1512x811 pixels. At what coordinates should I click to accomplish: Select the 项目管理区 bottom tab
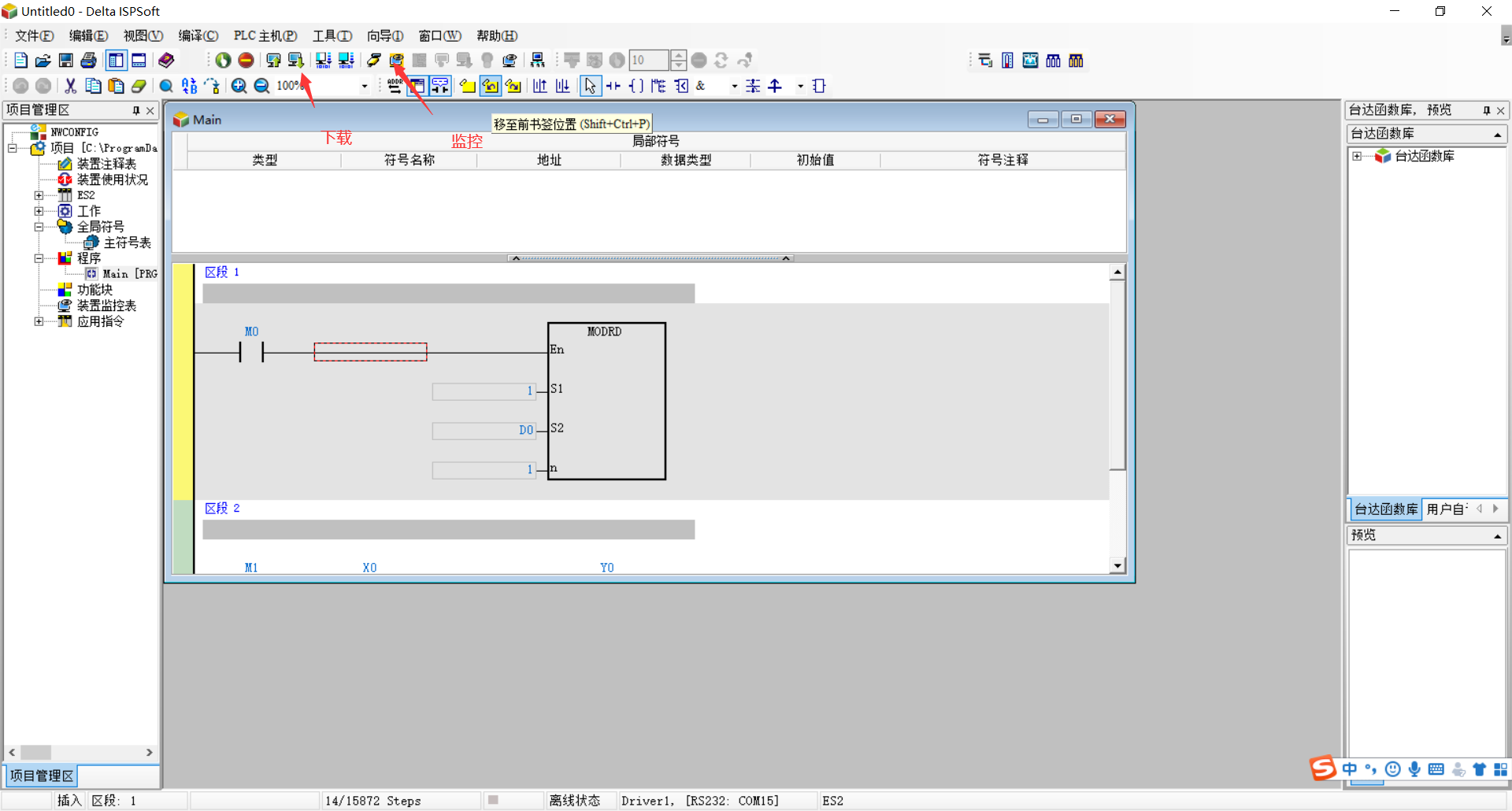point(42,776)
